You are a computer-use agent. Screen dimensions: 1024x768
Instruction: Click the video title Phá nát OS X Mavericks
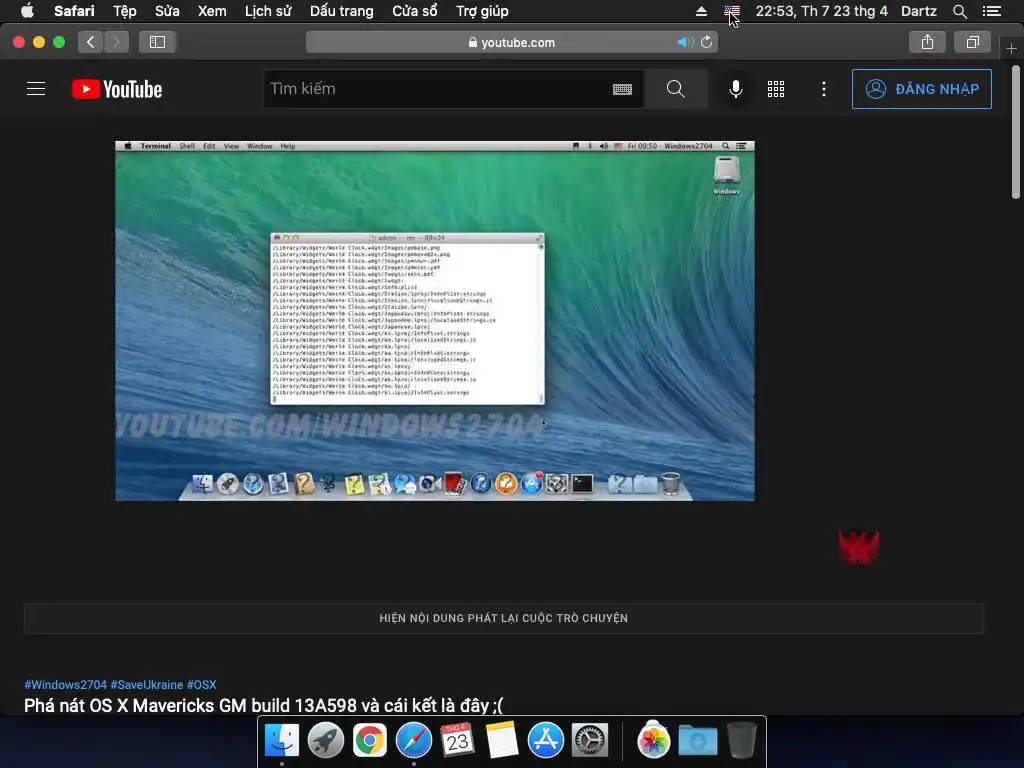tap(264, 705)
